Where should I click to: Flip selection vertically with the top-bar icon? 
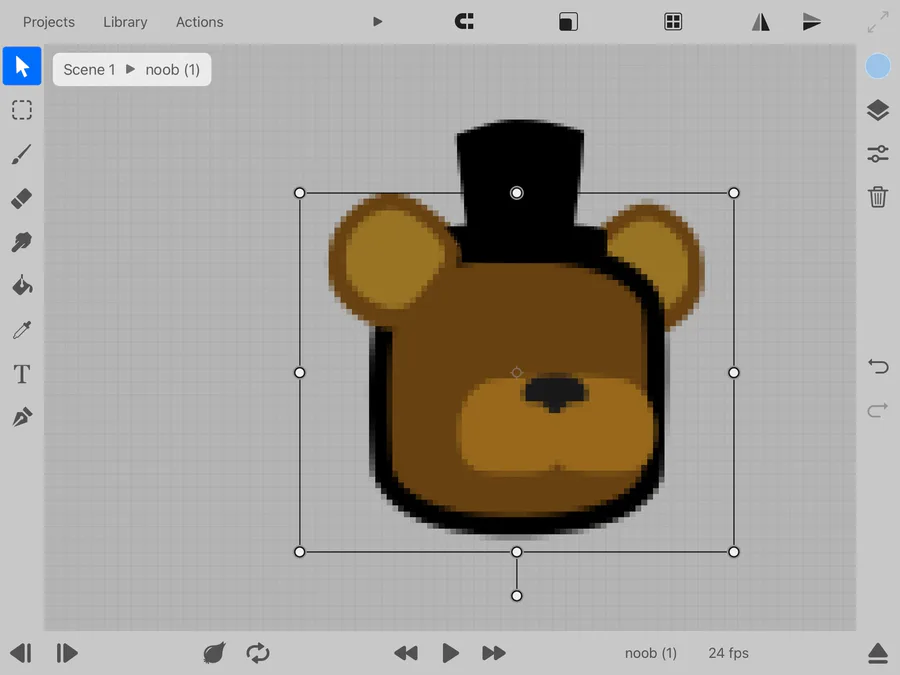812,22
